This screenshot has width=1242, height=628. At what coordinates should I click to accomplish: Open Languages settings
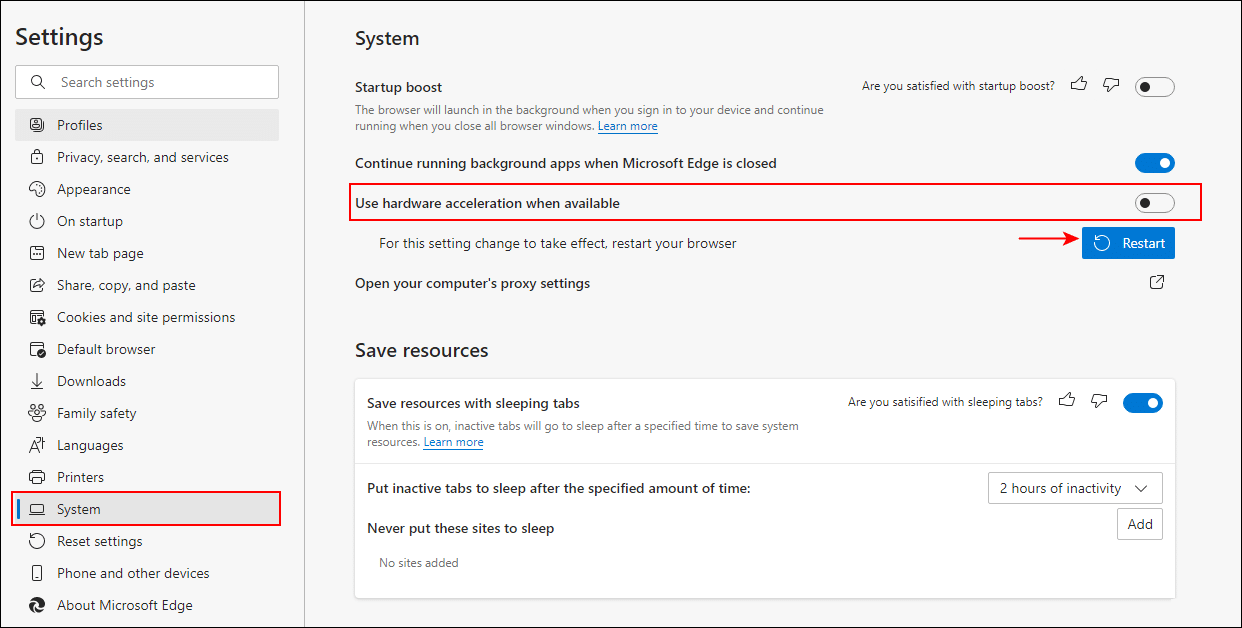click(x=147, y=445)
